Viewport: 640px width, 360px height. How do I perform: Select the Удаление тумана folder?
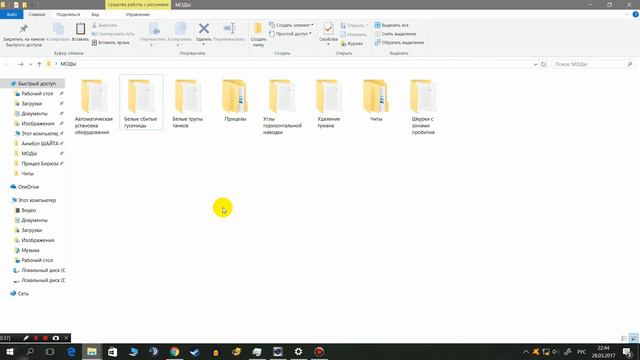point(329,103)
